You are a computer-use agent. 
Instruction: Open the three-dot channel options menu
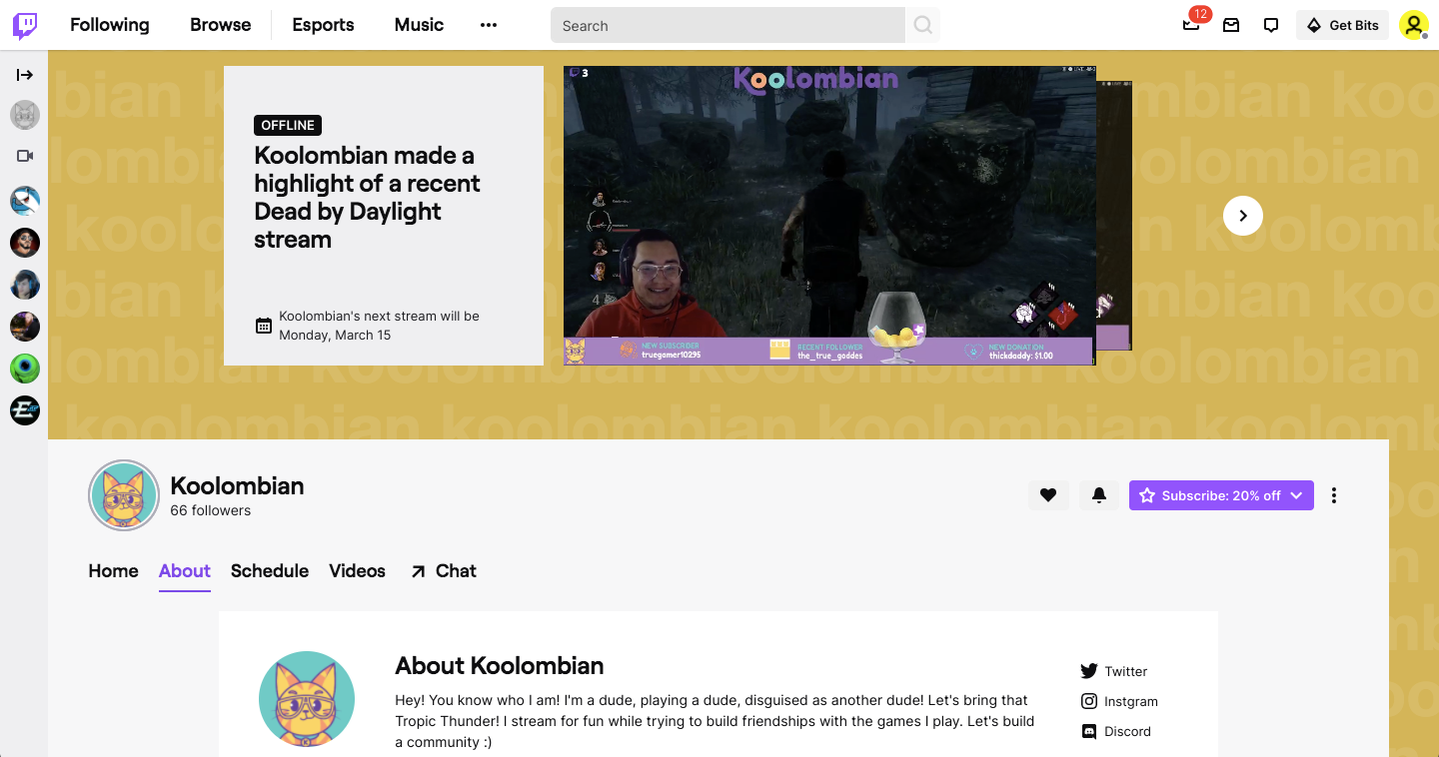(1334, 495)
